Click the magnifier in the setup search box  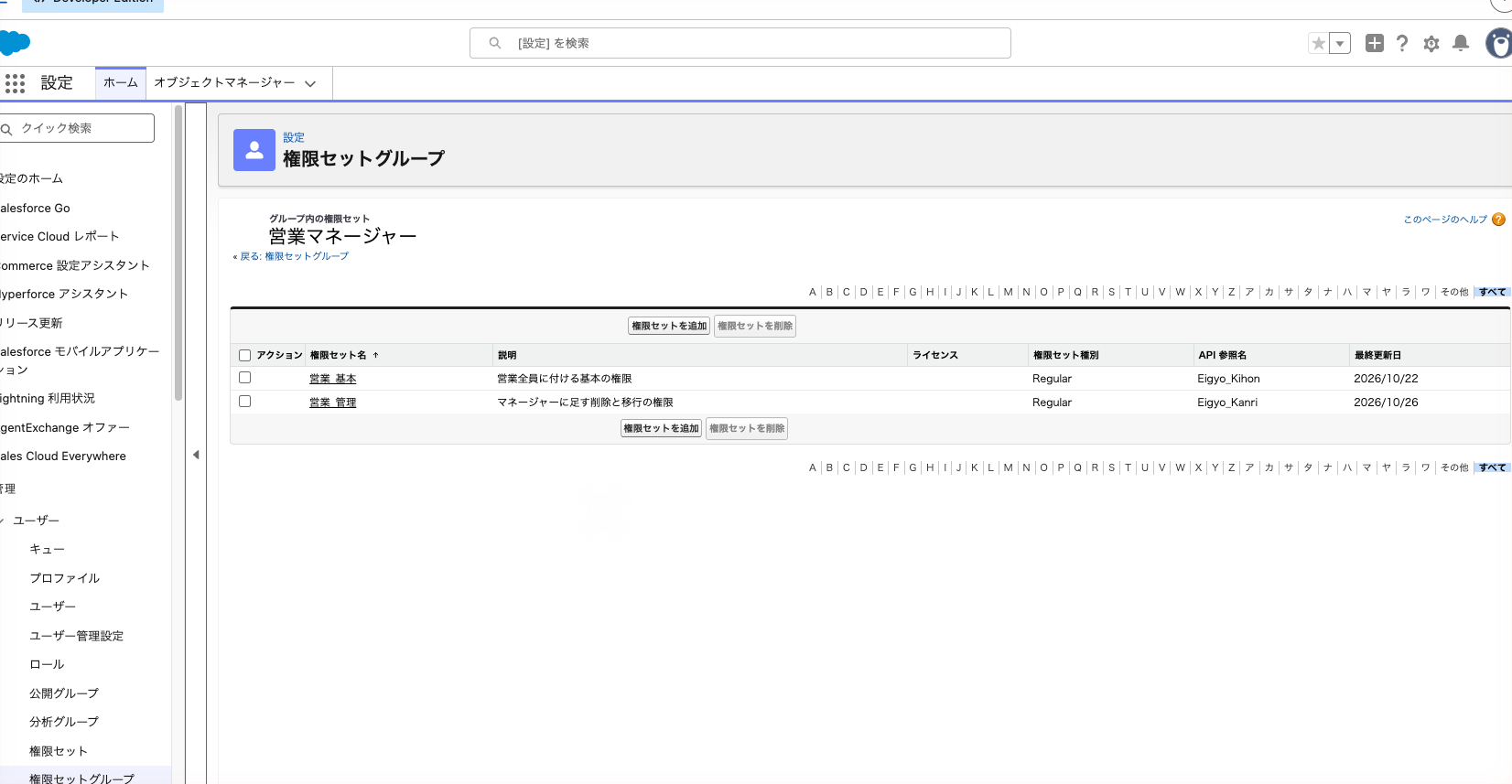click(495, 43)
